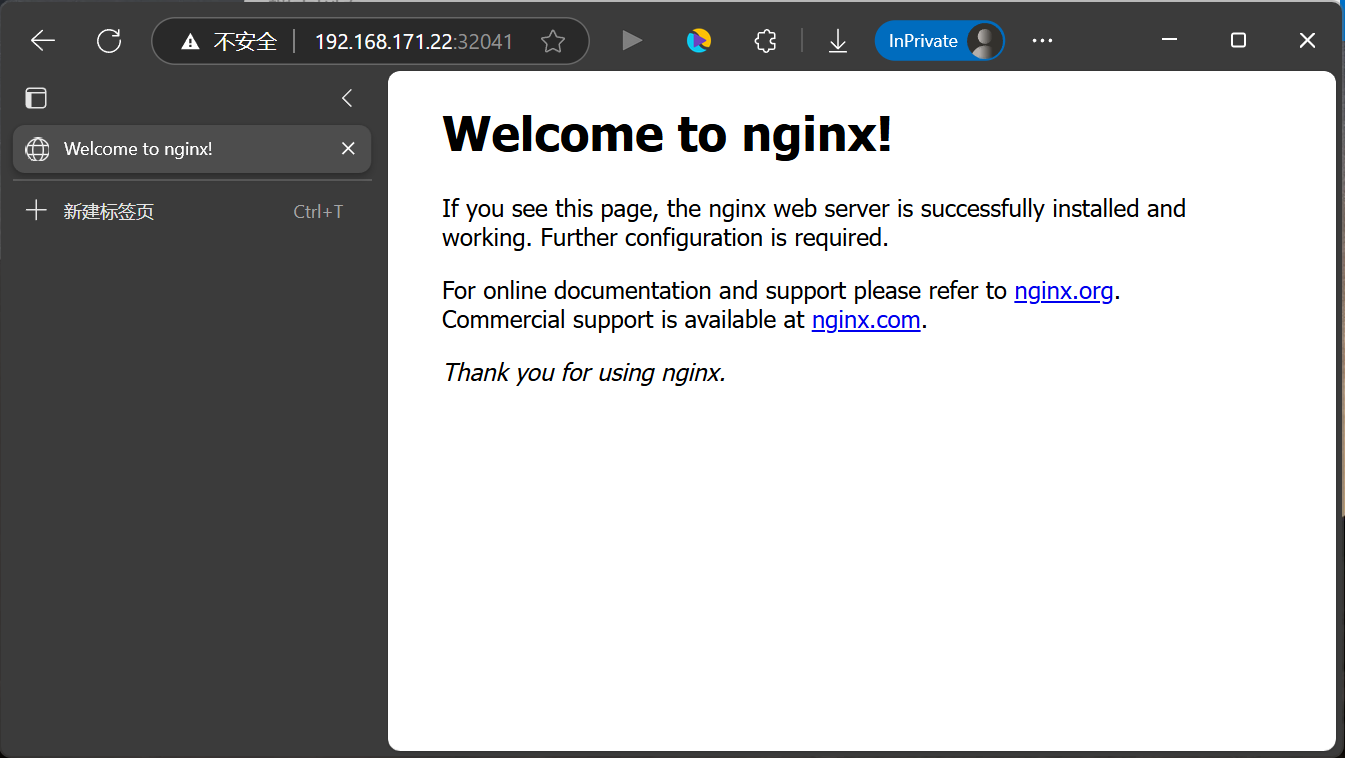Click the 不安全 security warning icon
Screen dimensions: 1345x758
tap(190, 42)
